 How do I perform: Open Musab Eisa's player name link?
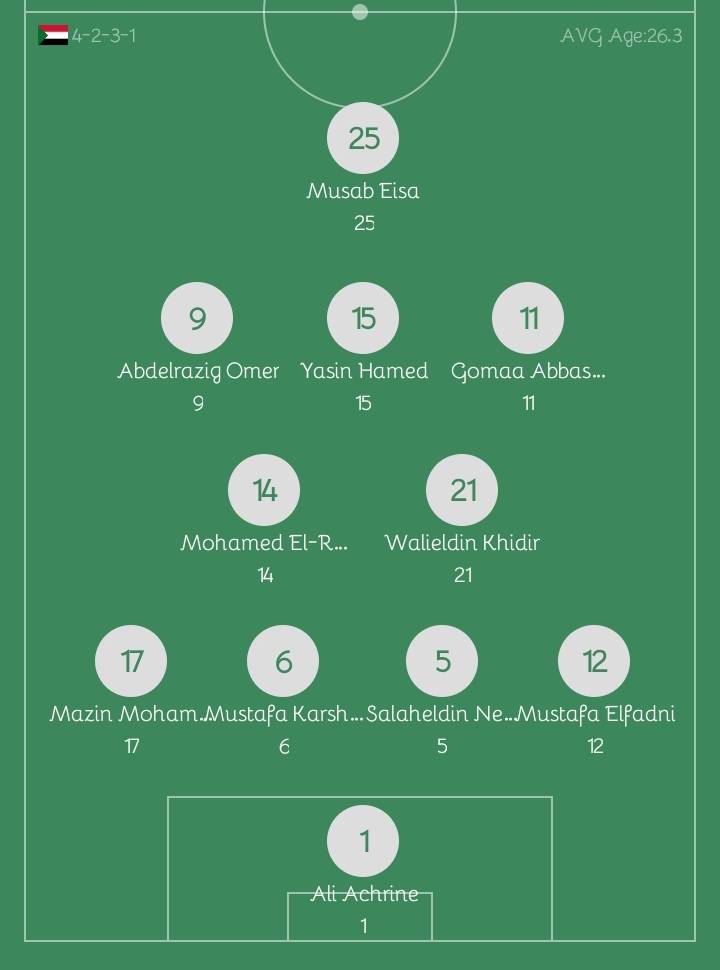[362, 192]
